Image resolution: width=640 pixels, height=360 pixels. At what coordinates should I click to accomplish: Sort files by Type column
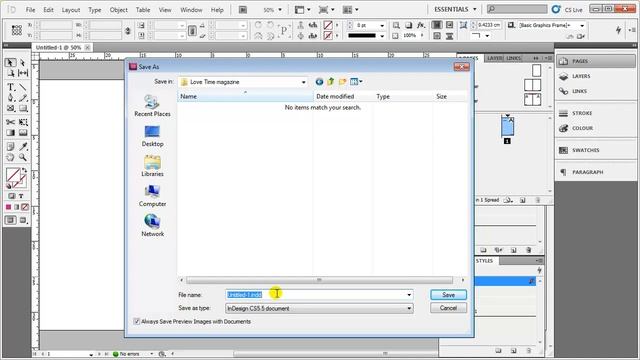click(402, 96)
